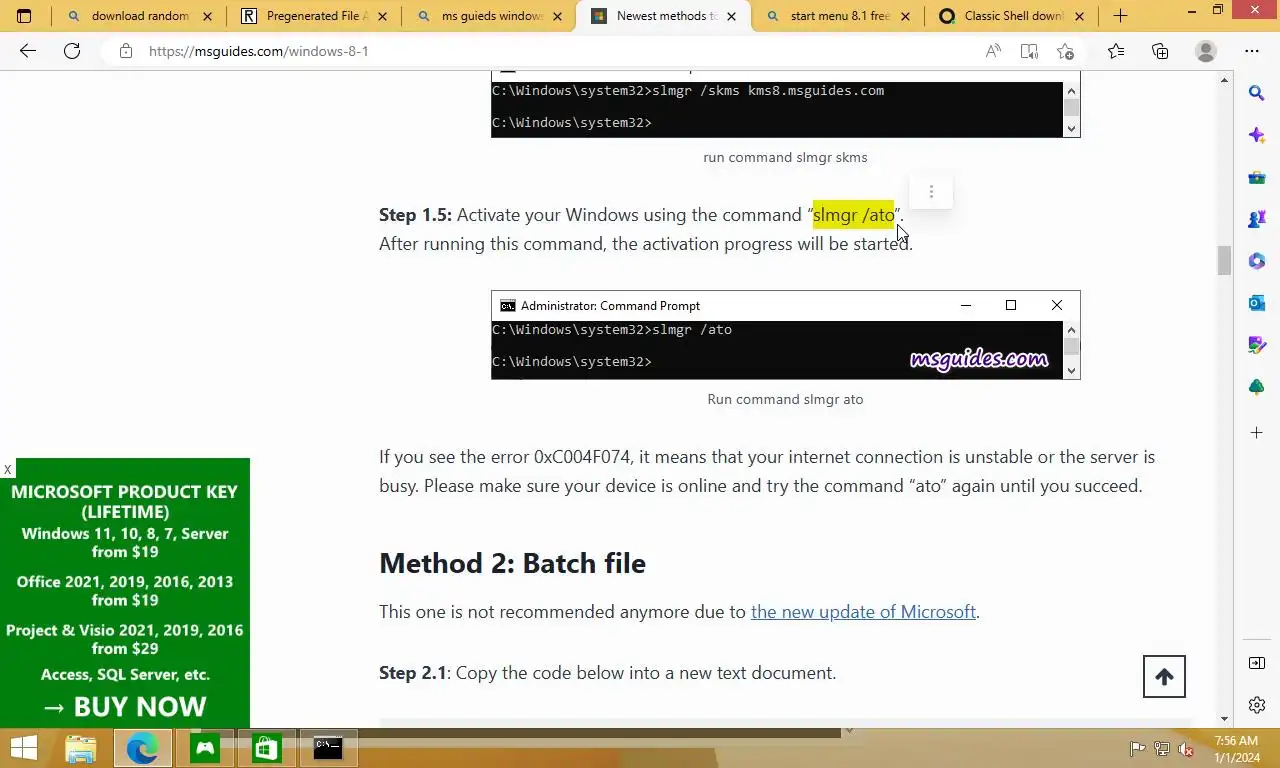Viewport: 1280px width, 768px height.
Task: Open the network tray icon
Action: click(x=1161, y=749)
